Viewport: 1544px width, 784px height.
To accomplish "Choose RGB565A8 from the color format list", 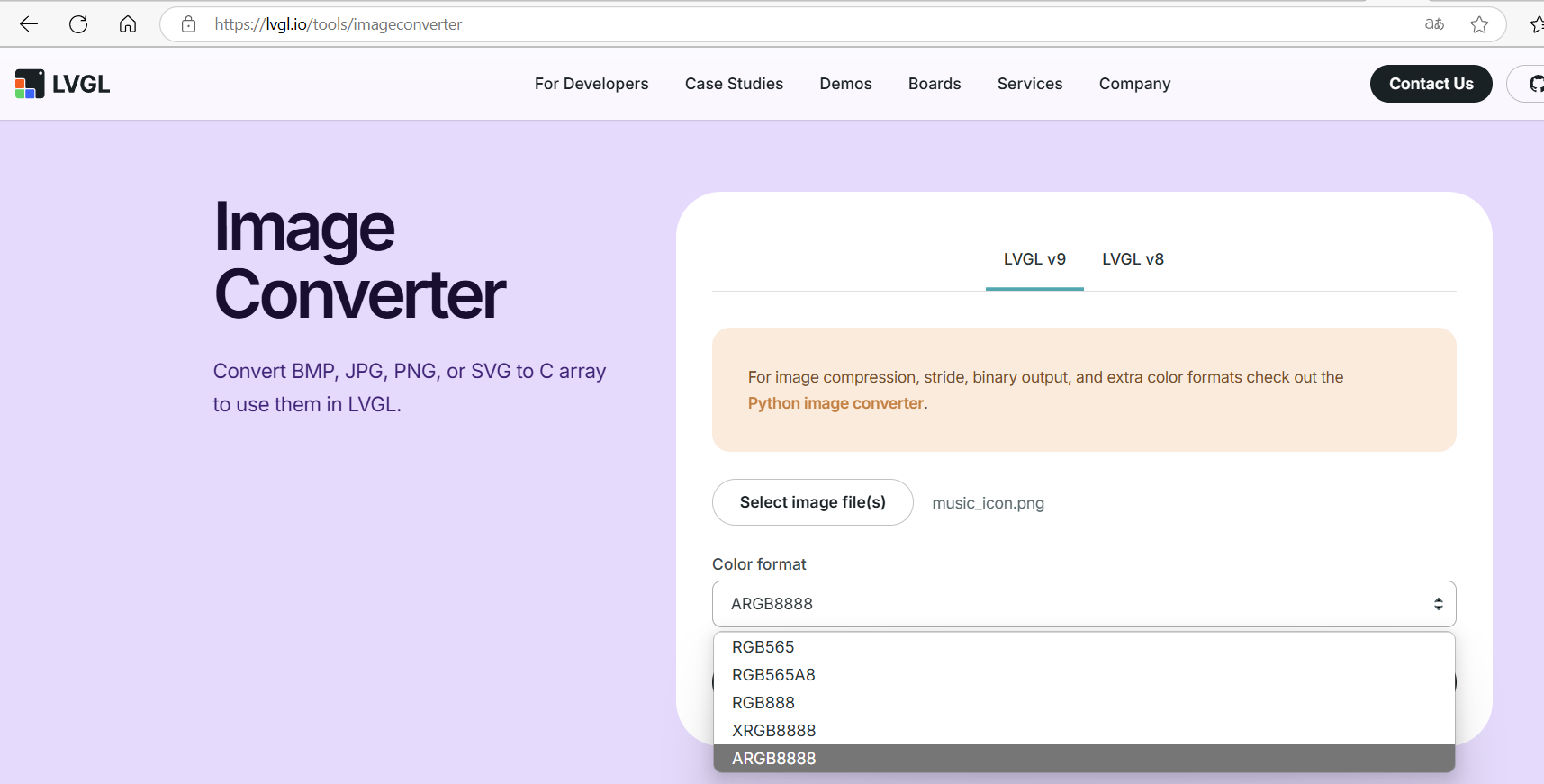I will [1084, 675].
